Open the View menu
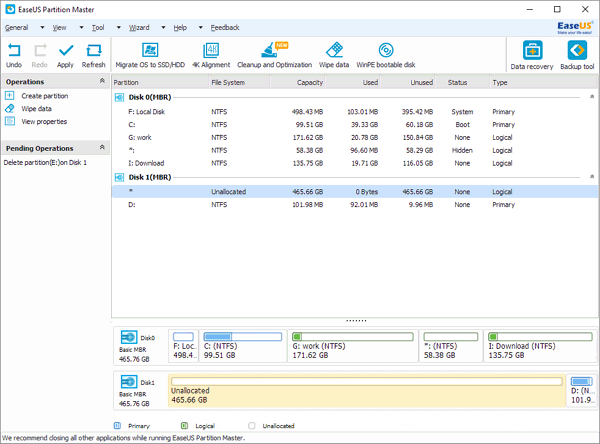Image resolution: width=600 pixels, height=444 pixels. tap(59, 28)
